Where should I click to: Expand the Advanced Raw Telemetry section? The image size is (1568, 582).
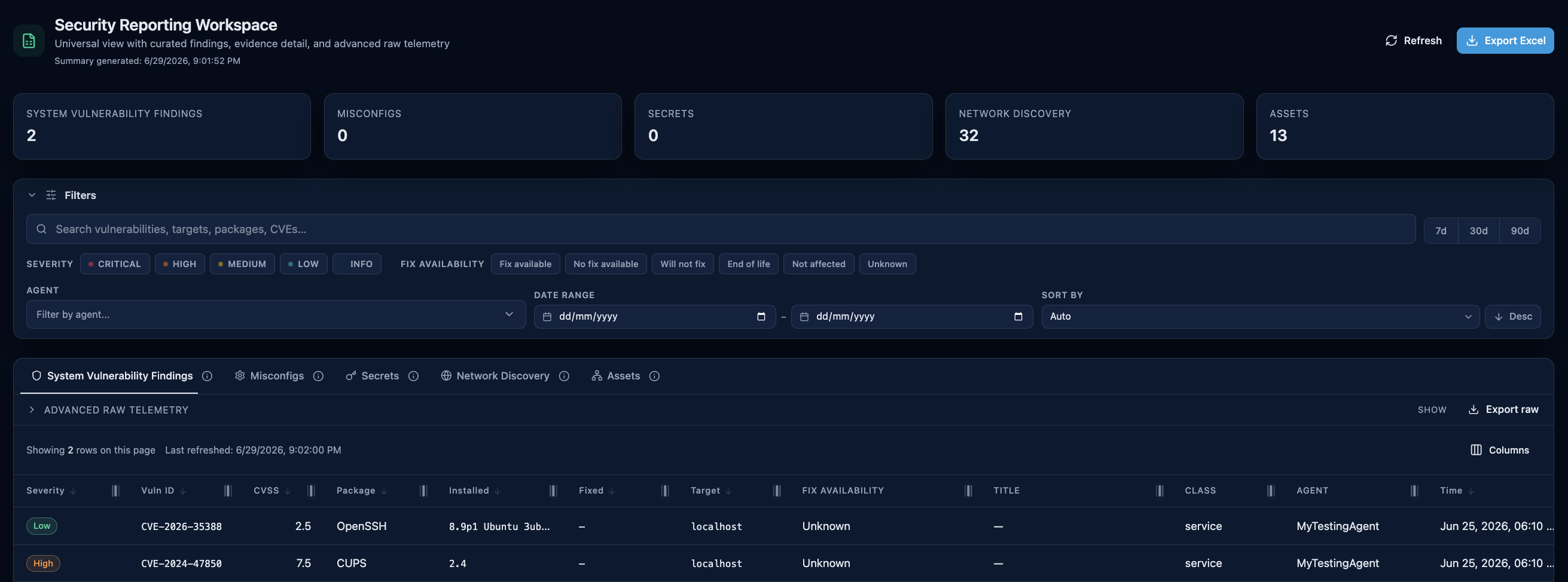(x=108, y=410)
